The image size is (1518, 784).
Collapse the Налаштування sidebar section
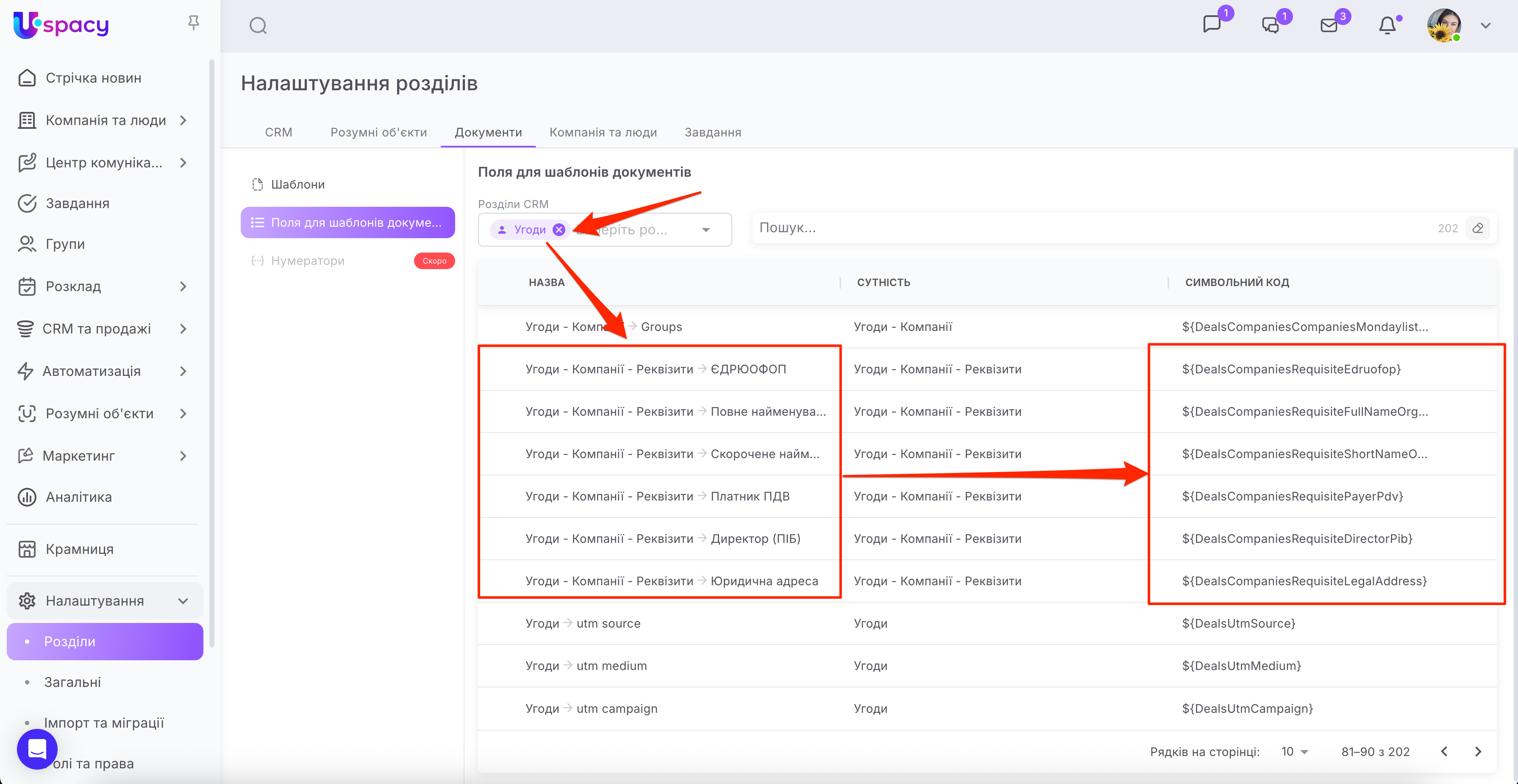pos(183,601)
